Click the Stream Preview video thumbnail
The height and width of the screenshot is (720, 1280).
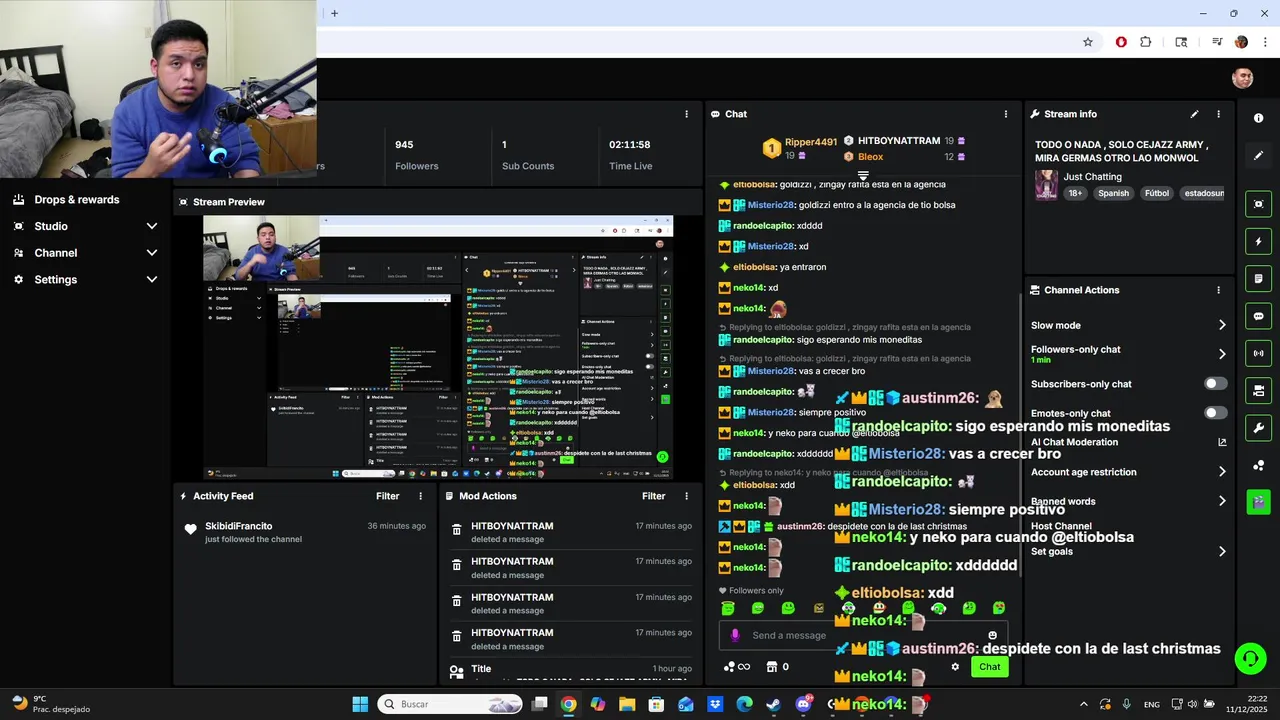(x=438, y=347)
